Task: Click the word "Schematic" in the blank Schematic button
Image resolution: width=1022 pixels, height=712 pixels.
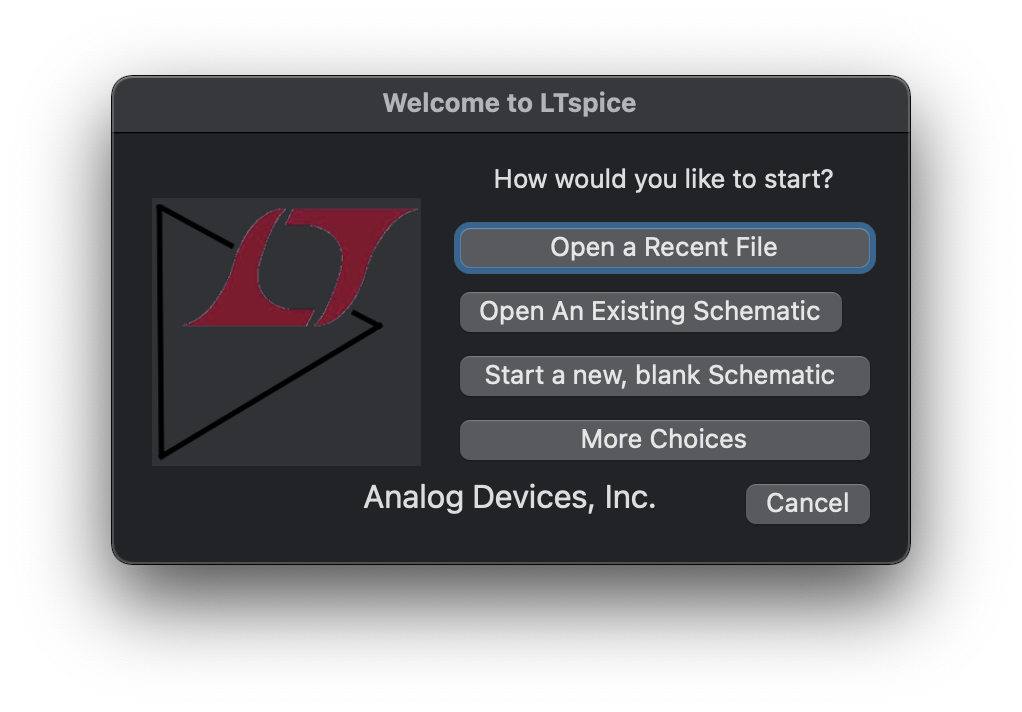Action: tap(771, 376)
